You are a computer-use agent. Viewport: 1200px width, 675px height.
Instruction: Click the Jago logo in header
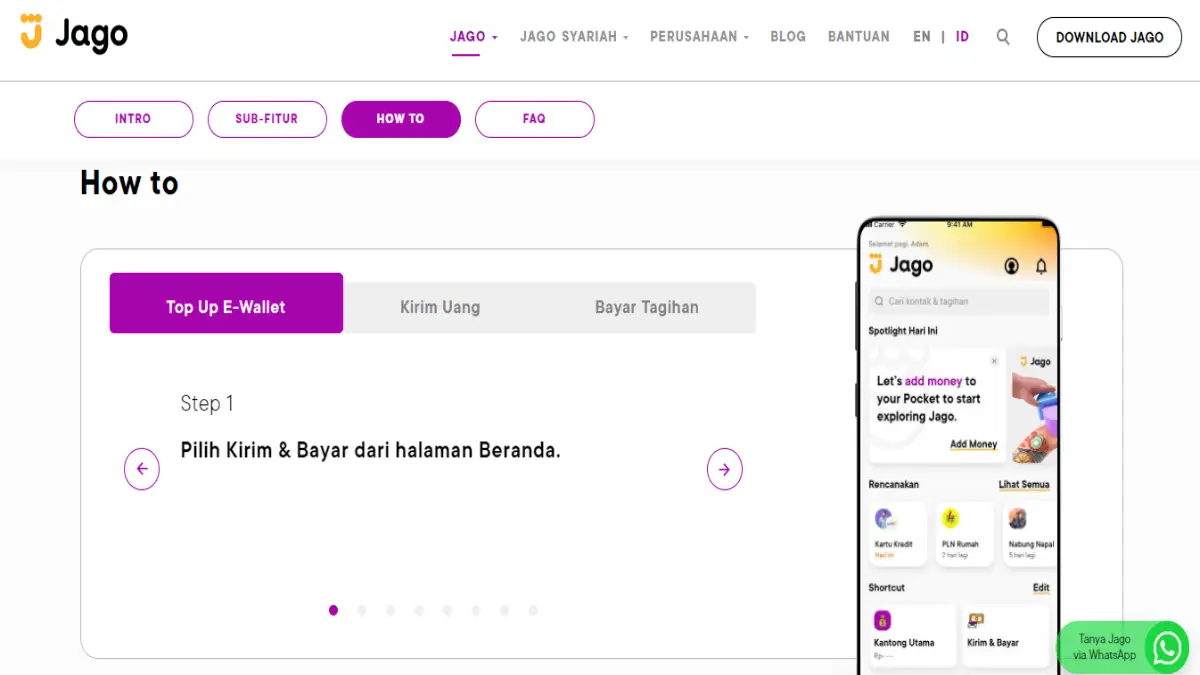point(74,35)
